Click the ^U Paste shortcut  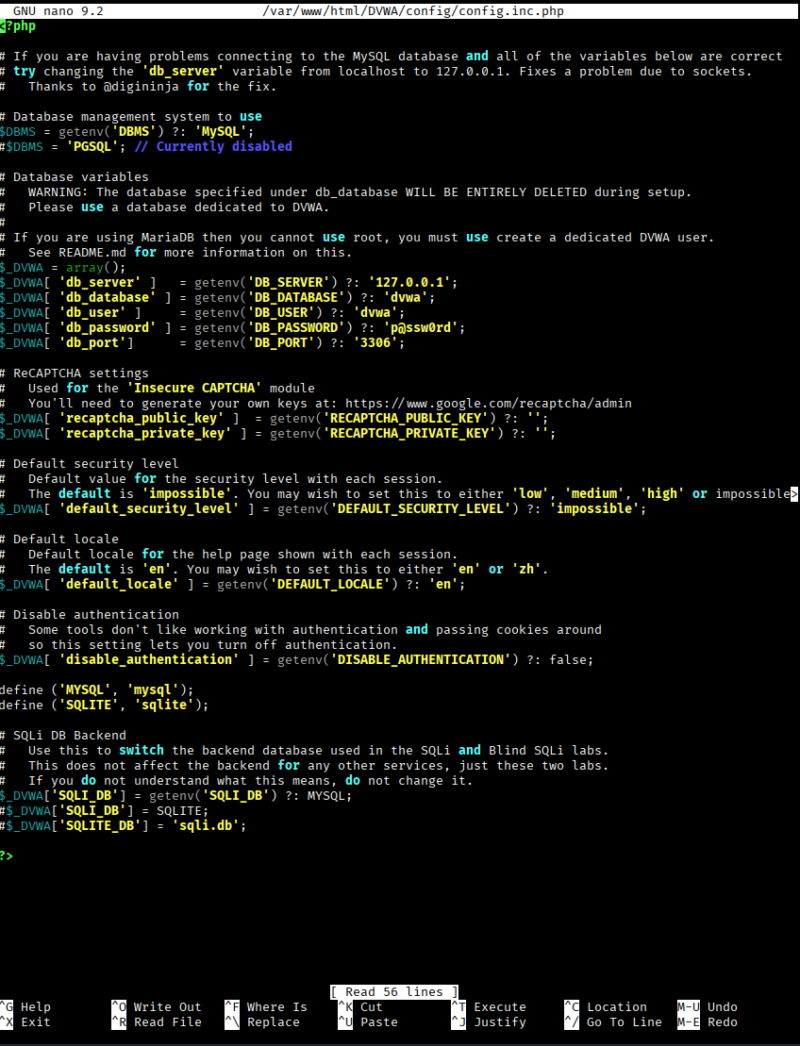tap(368, 1022)
